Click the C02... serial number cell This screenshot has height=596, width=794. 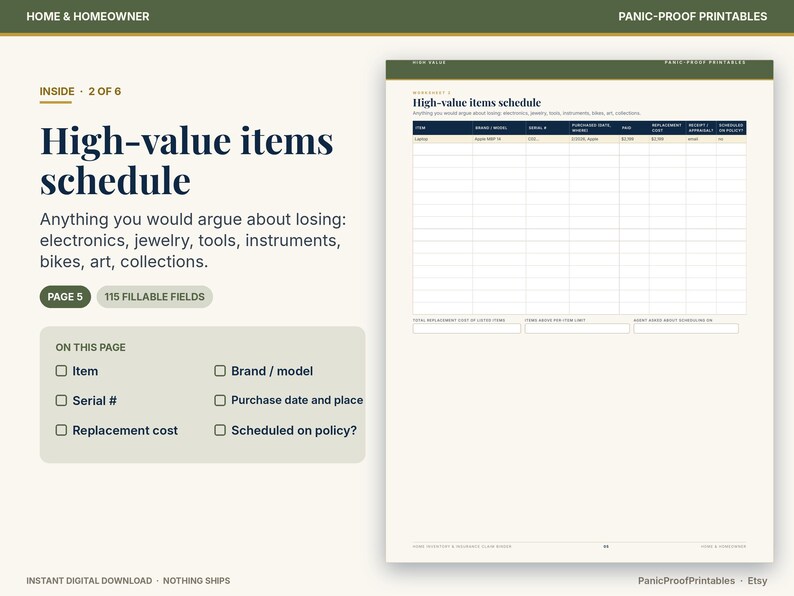pos(547,139)
